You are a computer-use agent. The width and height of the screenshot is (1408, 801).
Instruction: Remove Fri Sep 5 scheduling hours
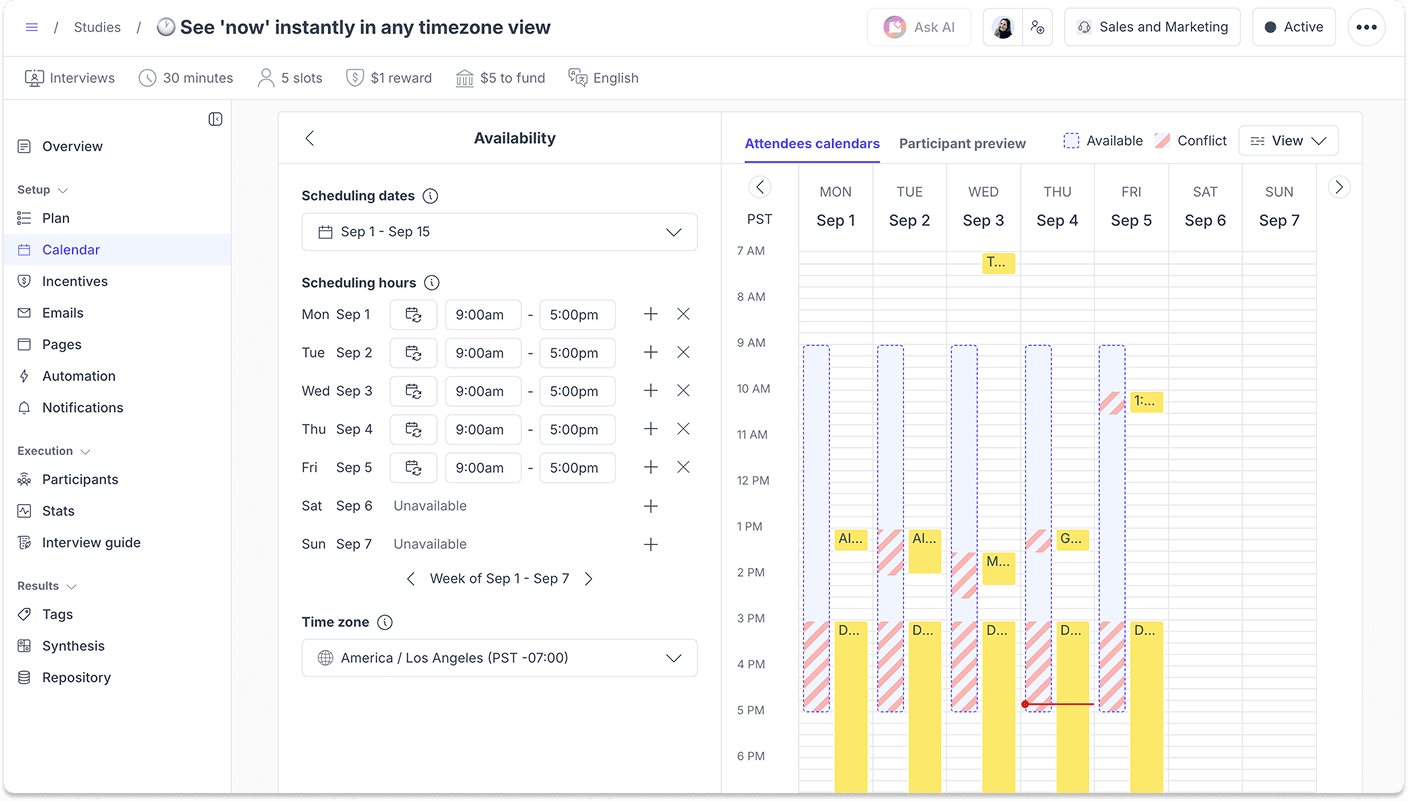(683, 467)
